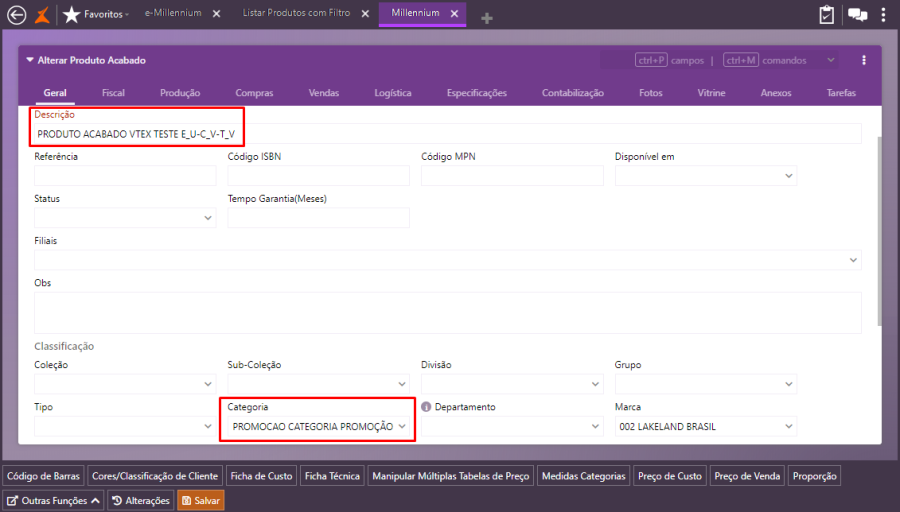This screenshot has width=900, height=512.
Task: Open the top-right vertical dots menu
Action: point(883,15)
